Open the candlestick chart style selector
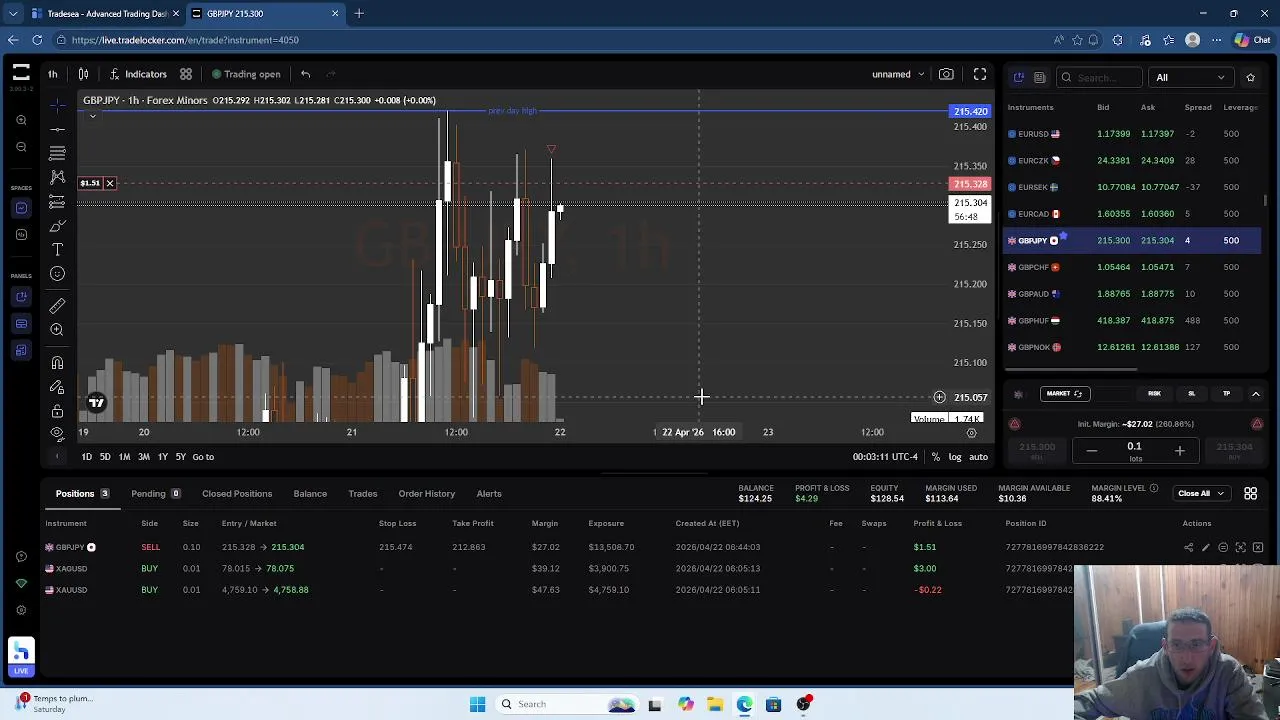1280x720 pixels. tap(84, 74)
